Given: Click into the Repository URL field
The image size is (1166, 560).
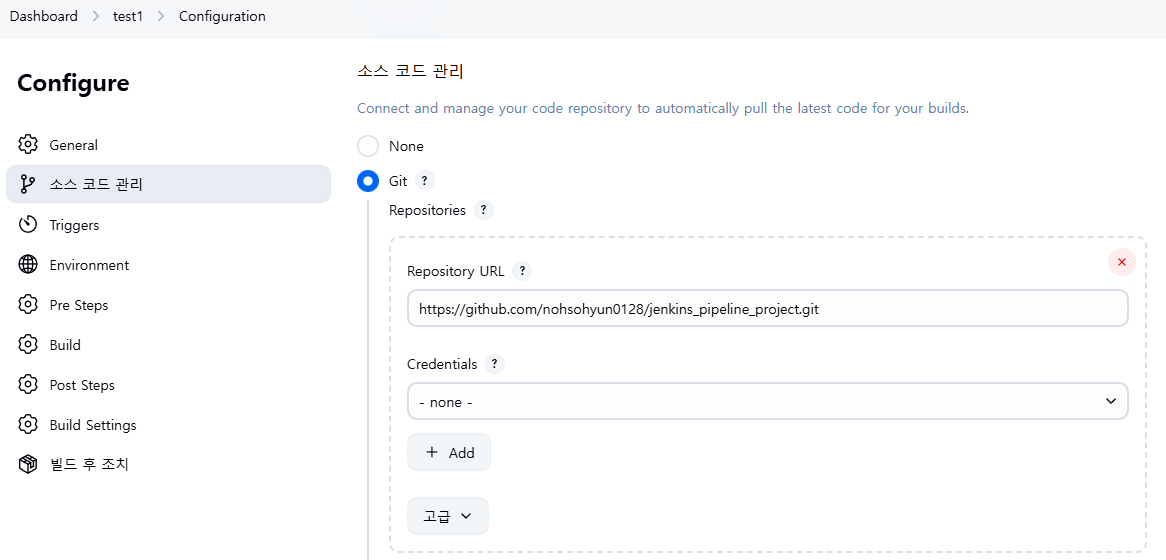Looking at the screenshot, I should click(x=767, y=309).
